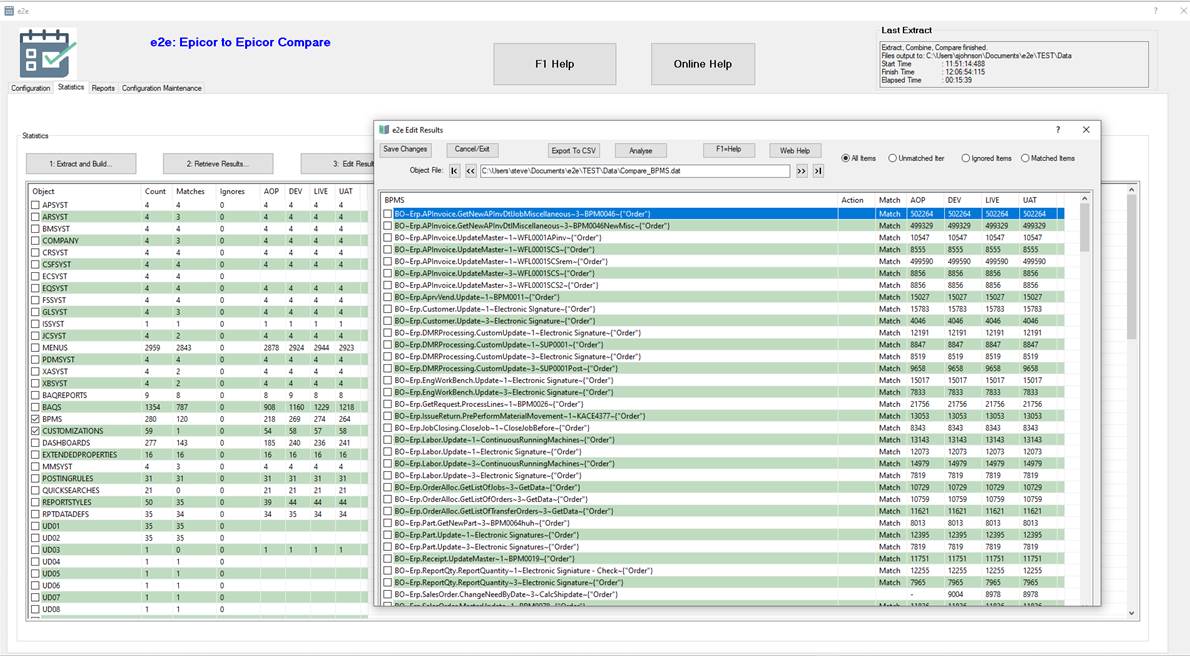Open the Configuration Maintenance tab
The width and height of the screenshot is (1190, 656).
click(162, 88)
